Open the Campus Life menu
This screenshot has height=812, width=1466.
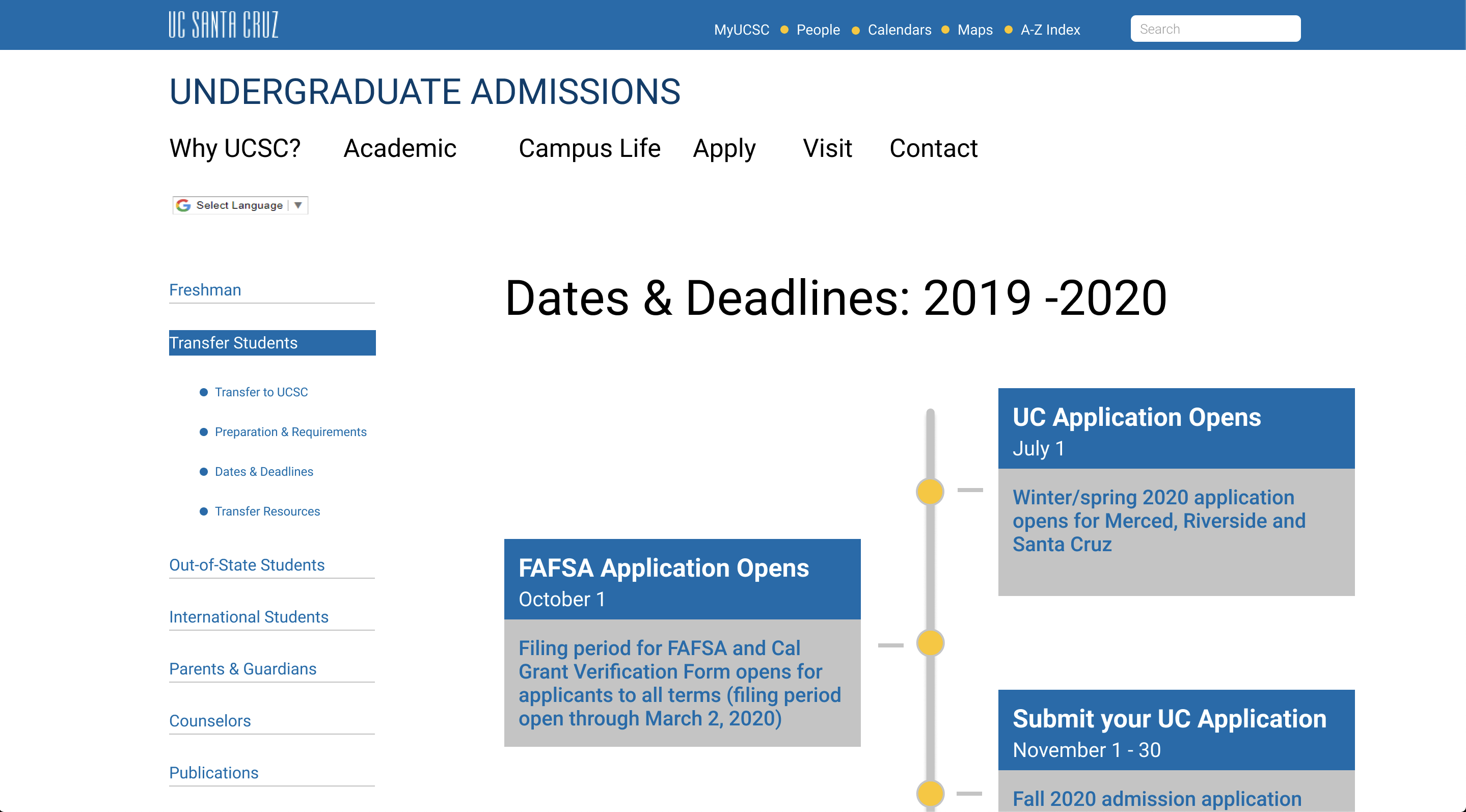tap(589, 149)
